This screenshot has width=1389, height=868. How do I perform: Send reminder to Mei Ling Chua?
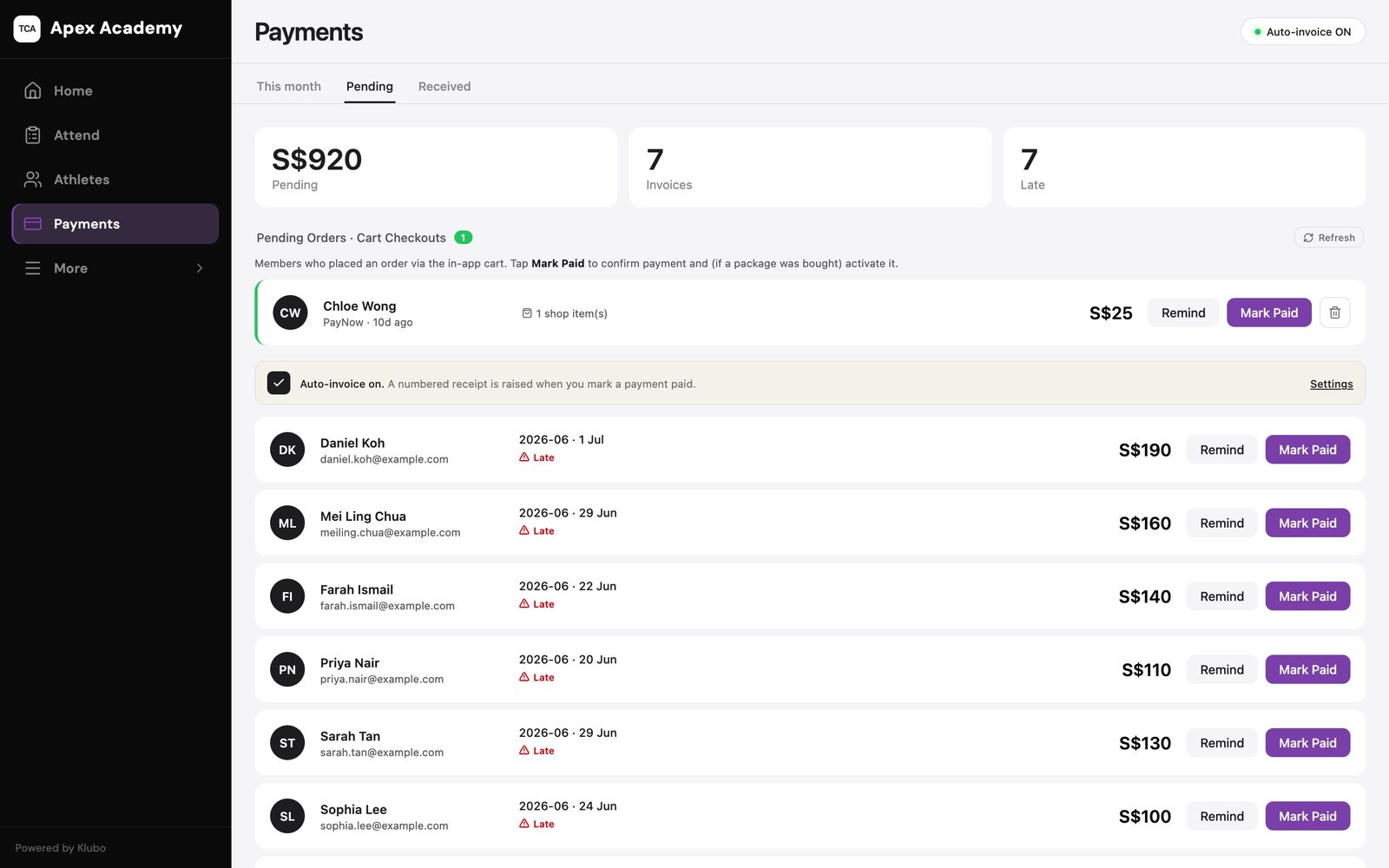point(1221,523)
